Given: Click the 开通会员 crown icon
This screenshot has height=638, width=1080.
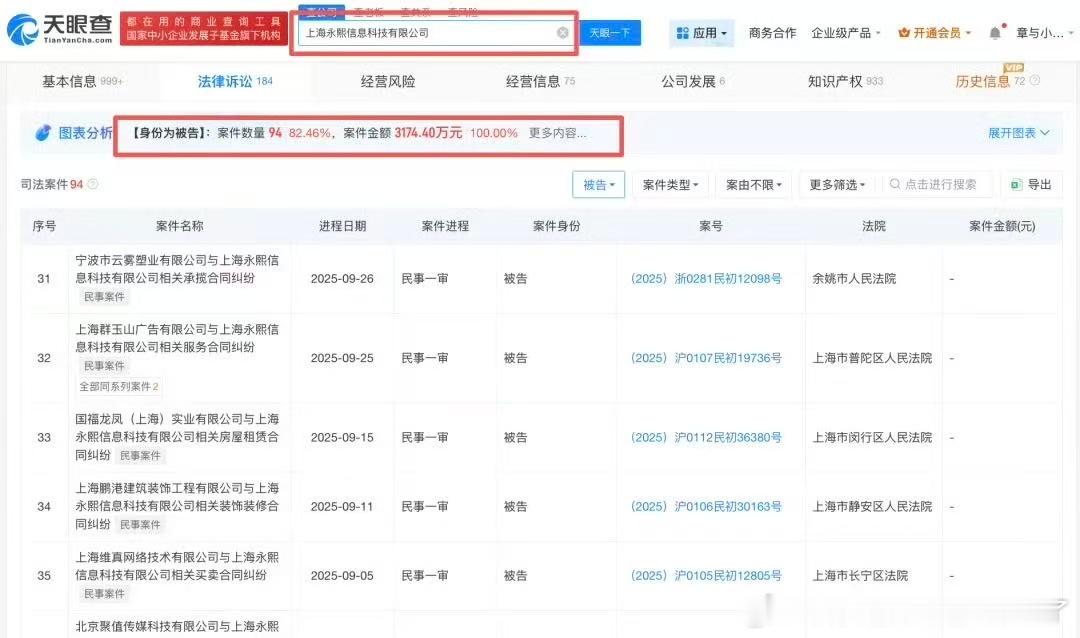Looking at the screenshot, I should click(x=904, y=33).
